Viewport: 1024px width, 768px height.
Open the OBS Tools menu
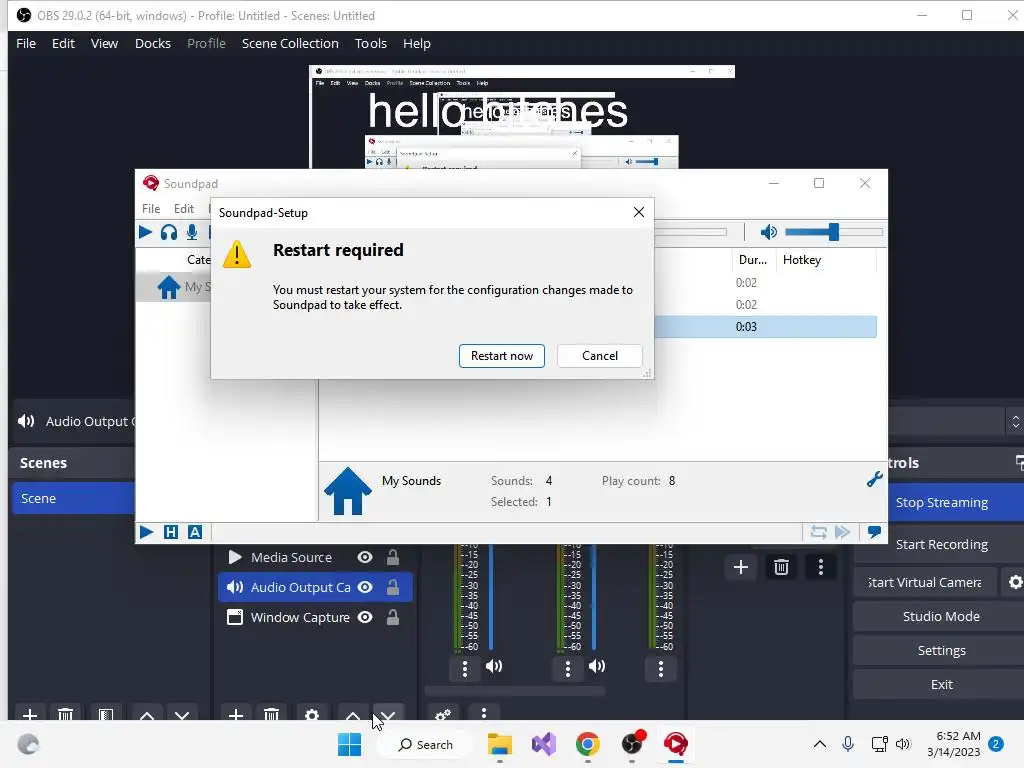coord(370,43)
